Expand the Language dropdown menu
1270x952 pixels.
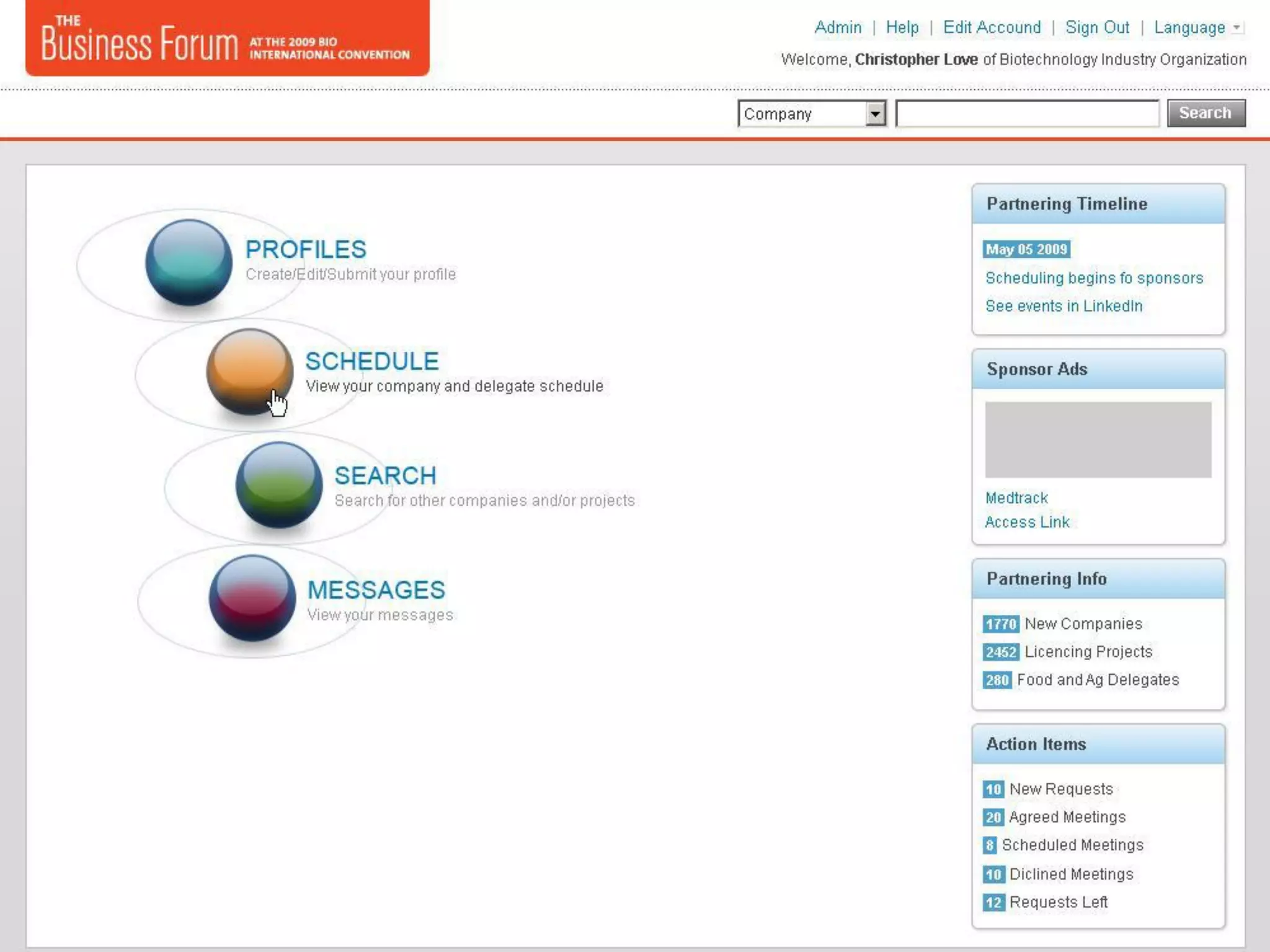pyautogui.click(x=1197, y=28)
